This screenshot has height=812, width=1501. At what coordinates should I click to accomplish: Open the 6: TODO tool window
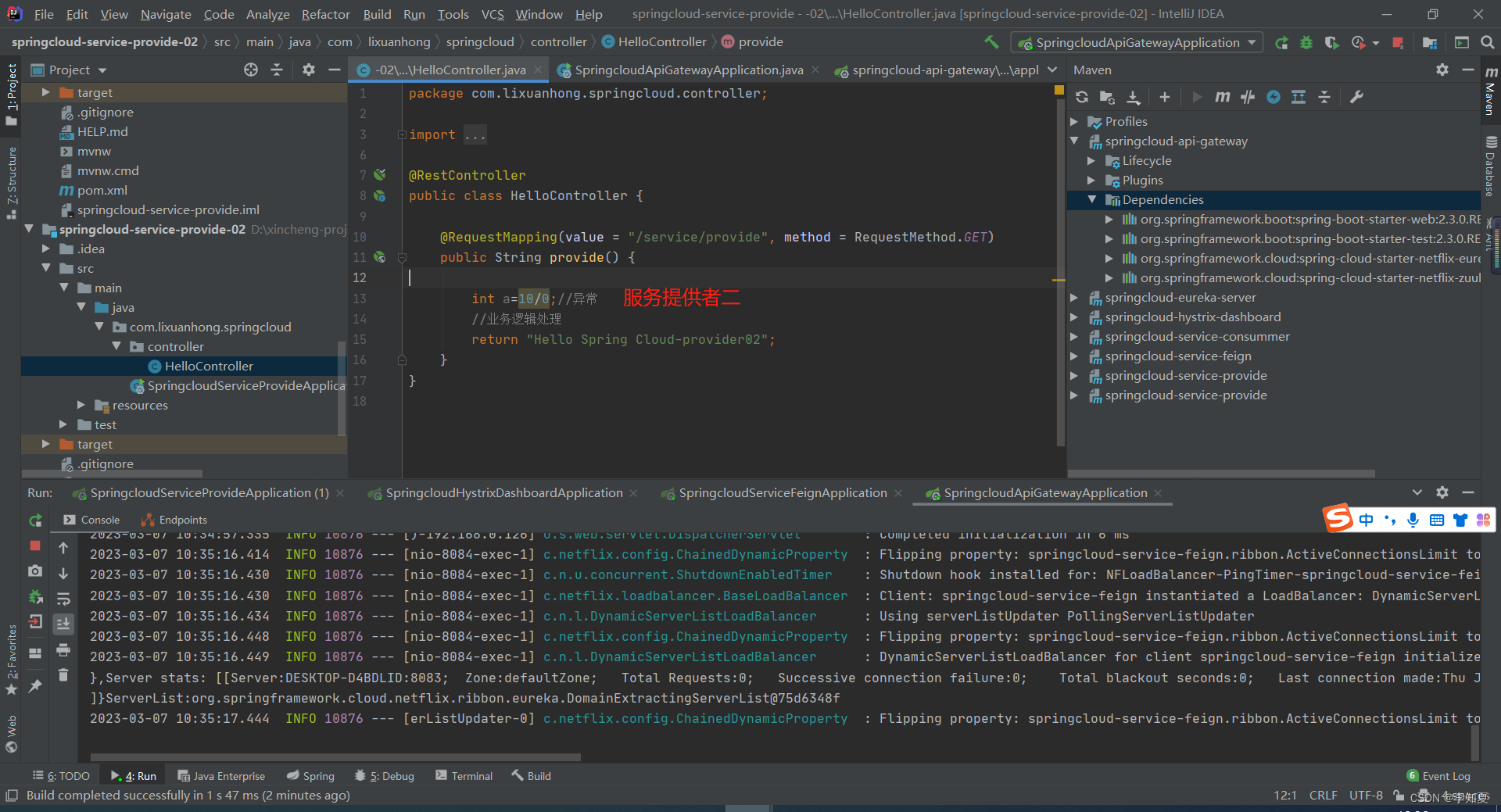tap(61, 776)
